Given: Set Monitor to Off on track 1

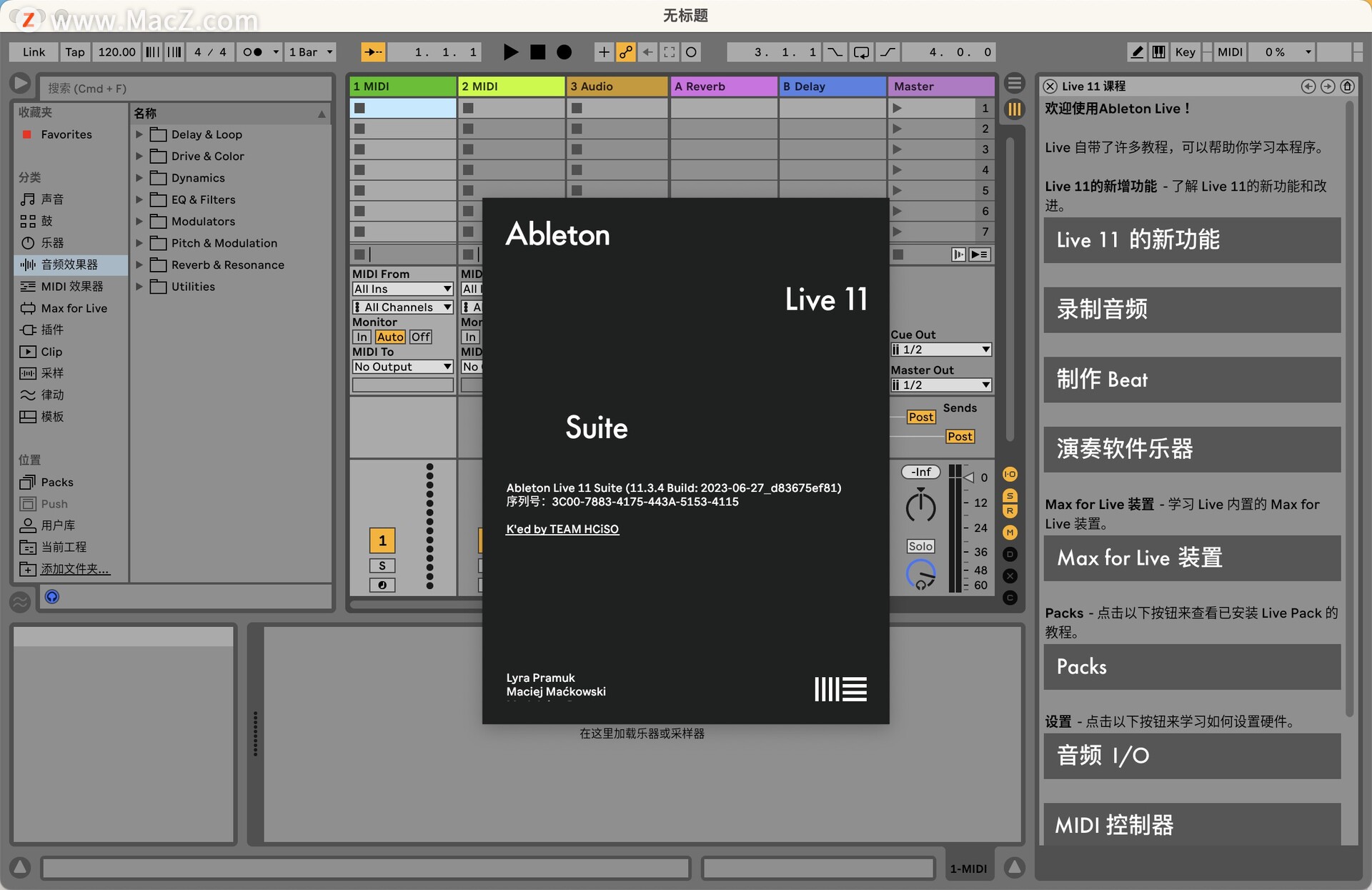Looking at the screenshot, I should click(420, 337).
